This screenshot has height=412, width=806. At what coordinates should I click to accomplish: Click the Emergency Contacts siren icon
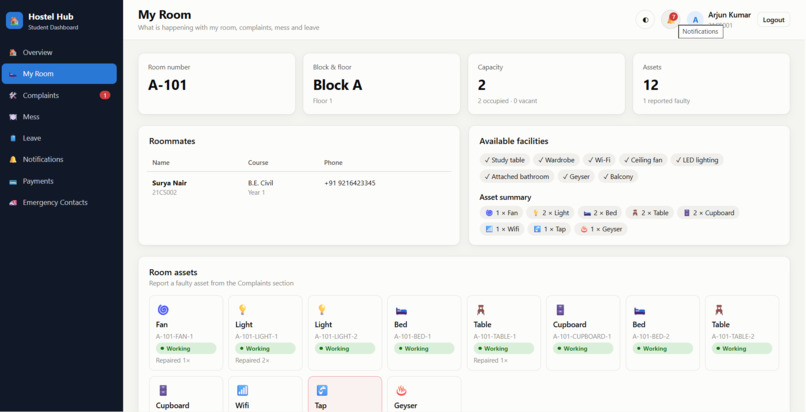point(13,202)
